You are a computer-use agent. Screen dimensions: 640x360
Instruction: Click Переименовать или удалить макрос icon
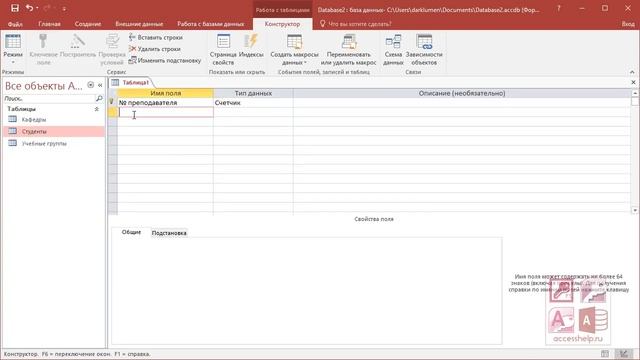[349, 42]
